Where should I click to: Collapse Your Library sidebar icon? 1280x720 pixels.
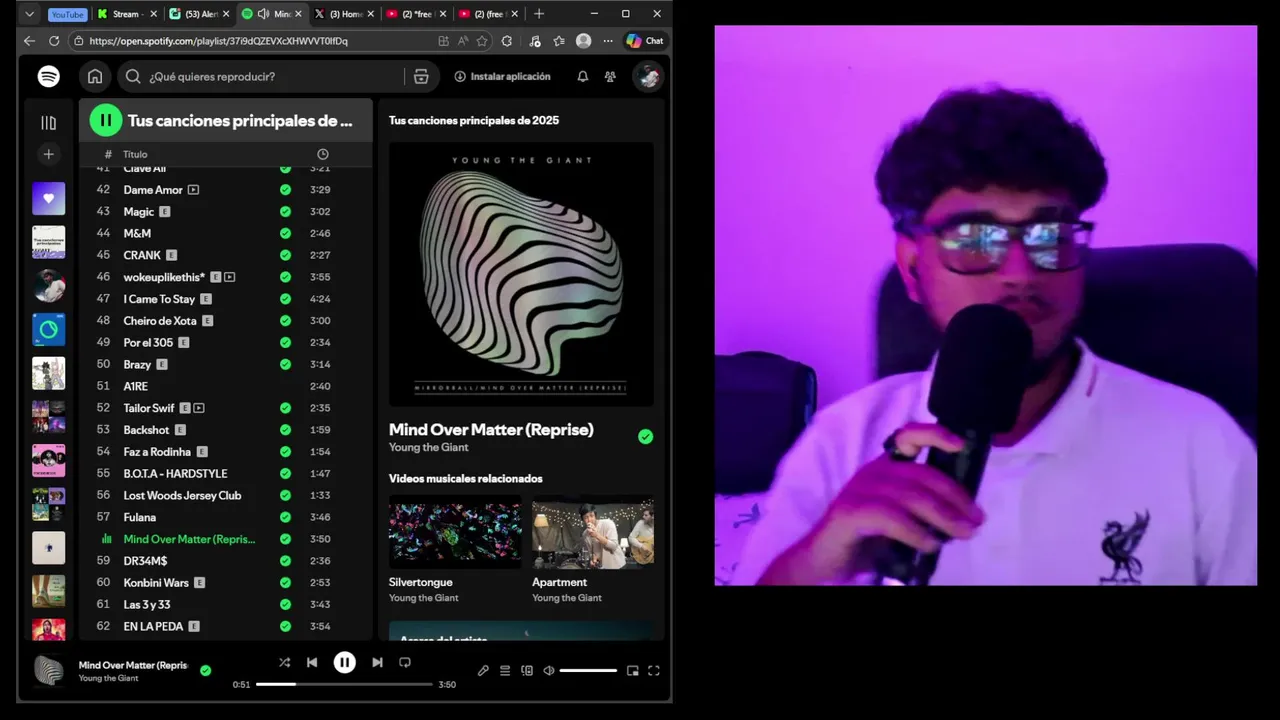pyautogui.click(x=48, y=122)
